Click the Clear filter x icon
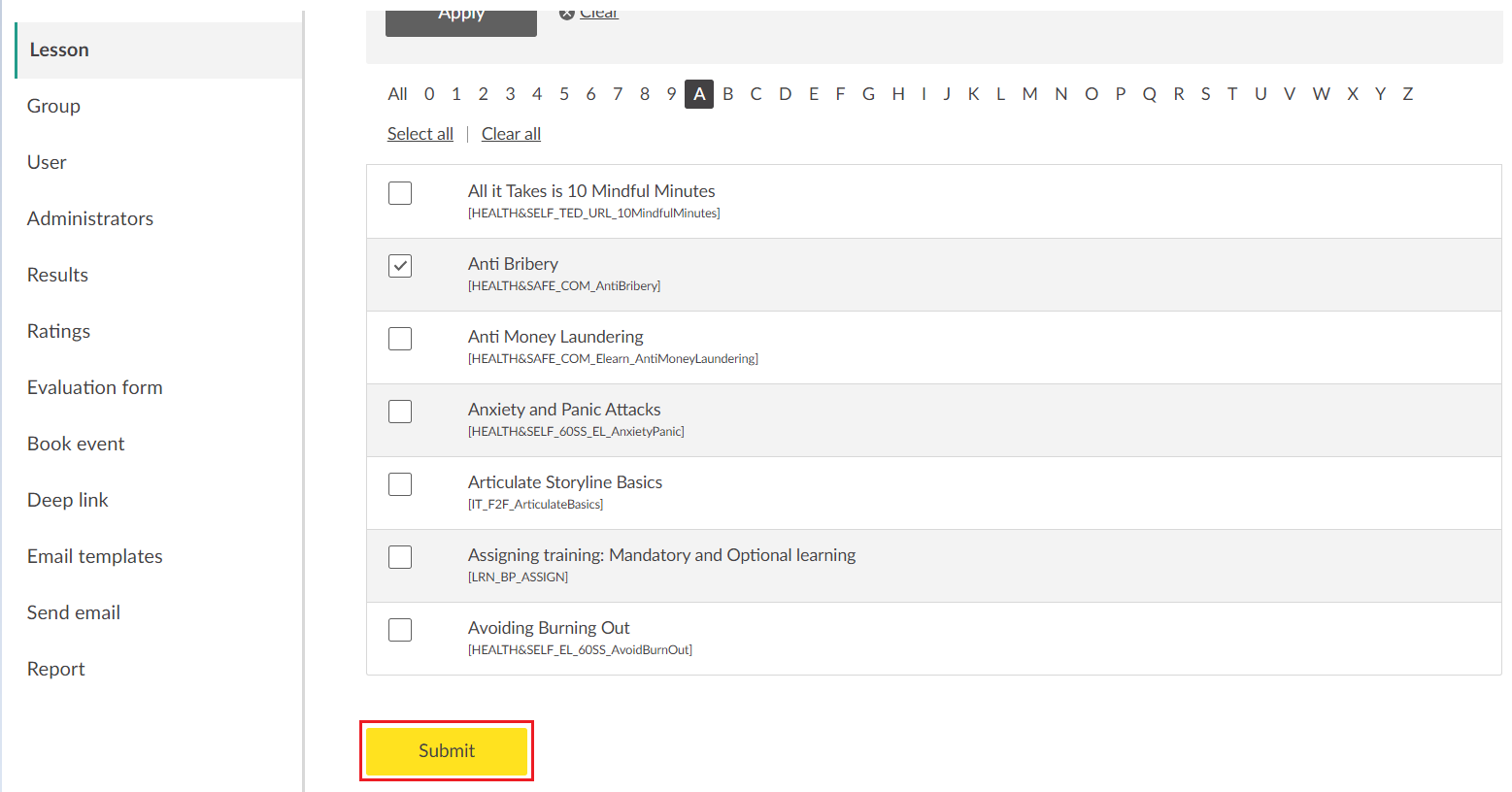 [x=567, y=14]
